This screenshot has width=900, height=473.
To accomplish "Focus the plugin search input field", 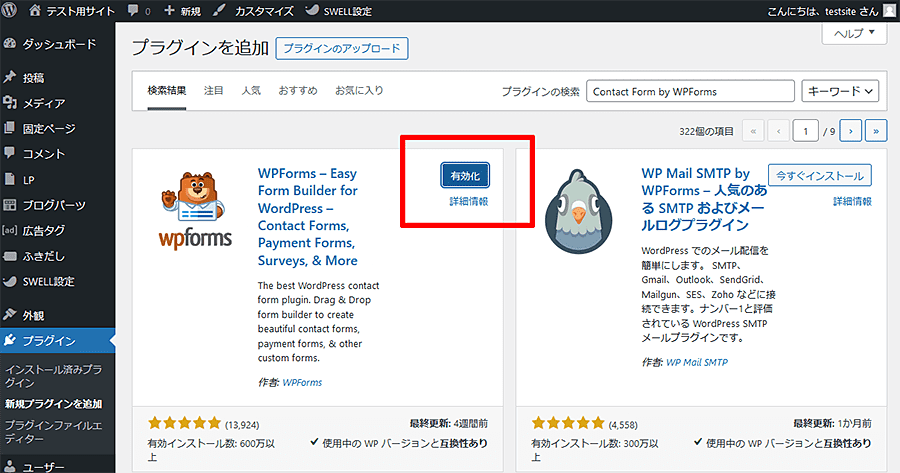I will [690, 91].
